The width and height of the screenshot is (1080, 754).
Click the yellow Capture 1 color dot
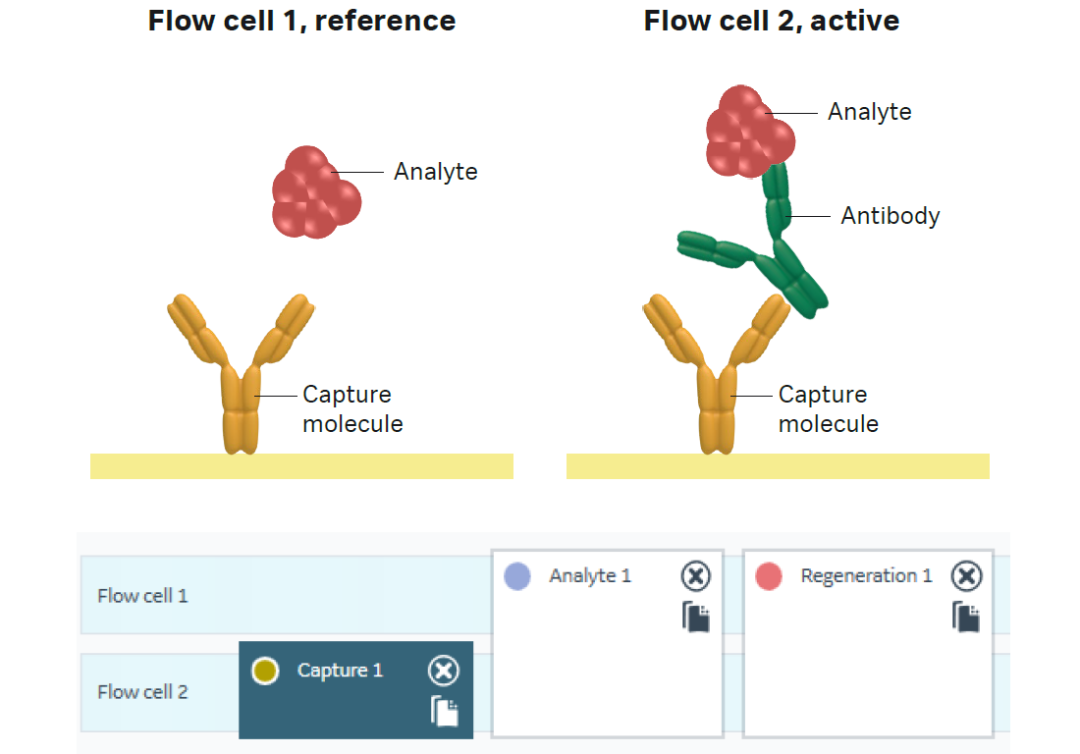click(x=264, y=671)
